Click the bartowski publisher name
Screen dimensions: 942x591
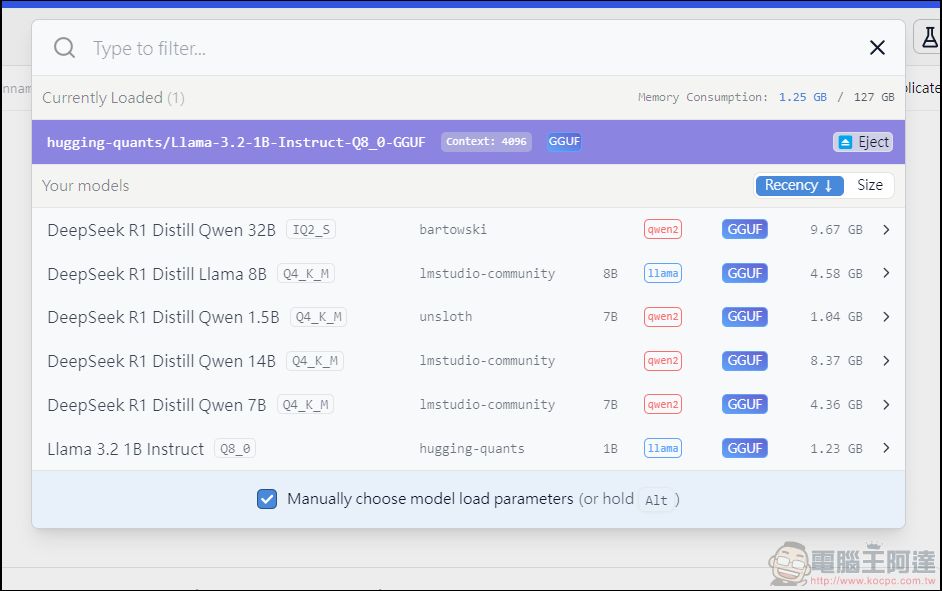click(453, 229)
